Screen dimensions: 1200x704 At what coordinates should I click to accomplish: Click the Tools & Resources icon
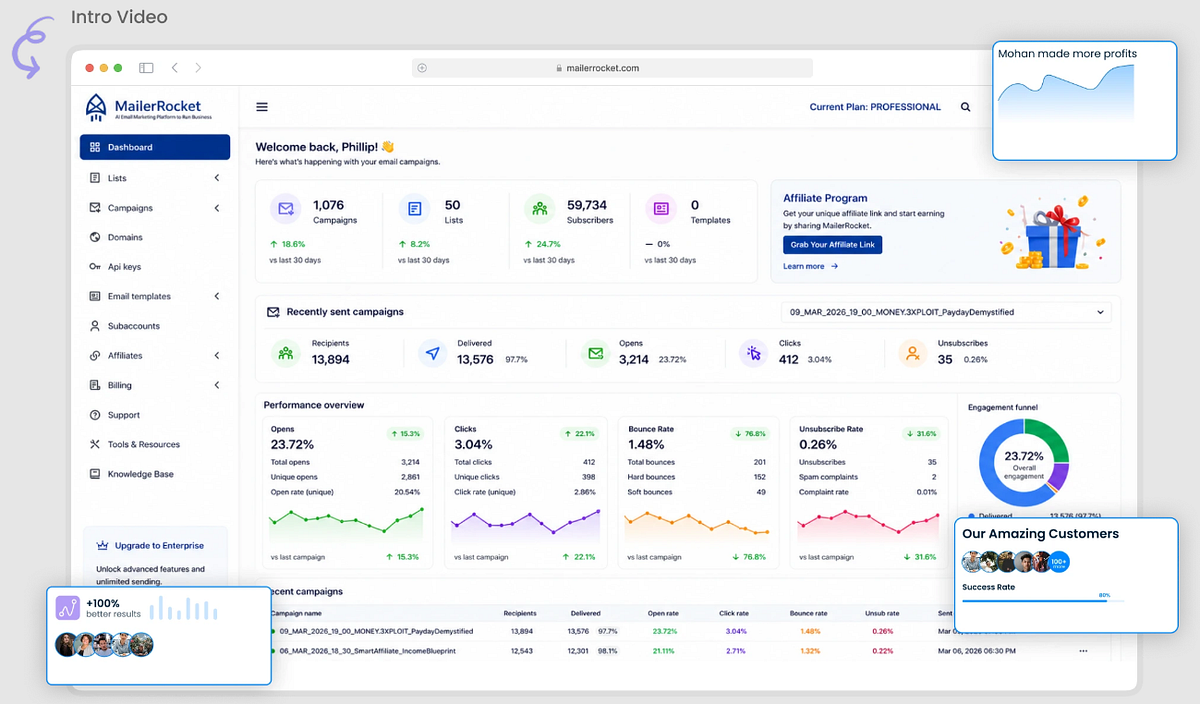point(94,444)
